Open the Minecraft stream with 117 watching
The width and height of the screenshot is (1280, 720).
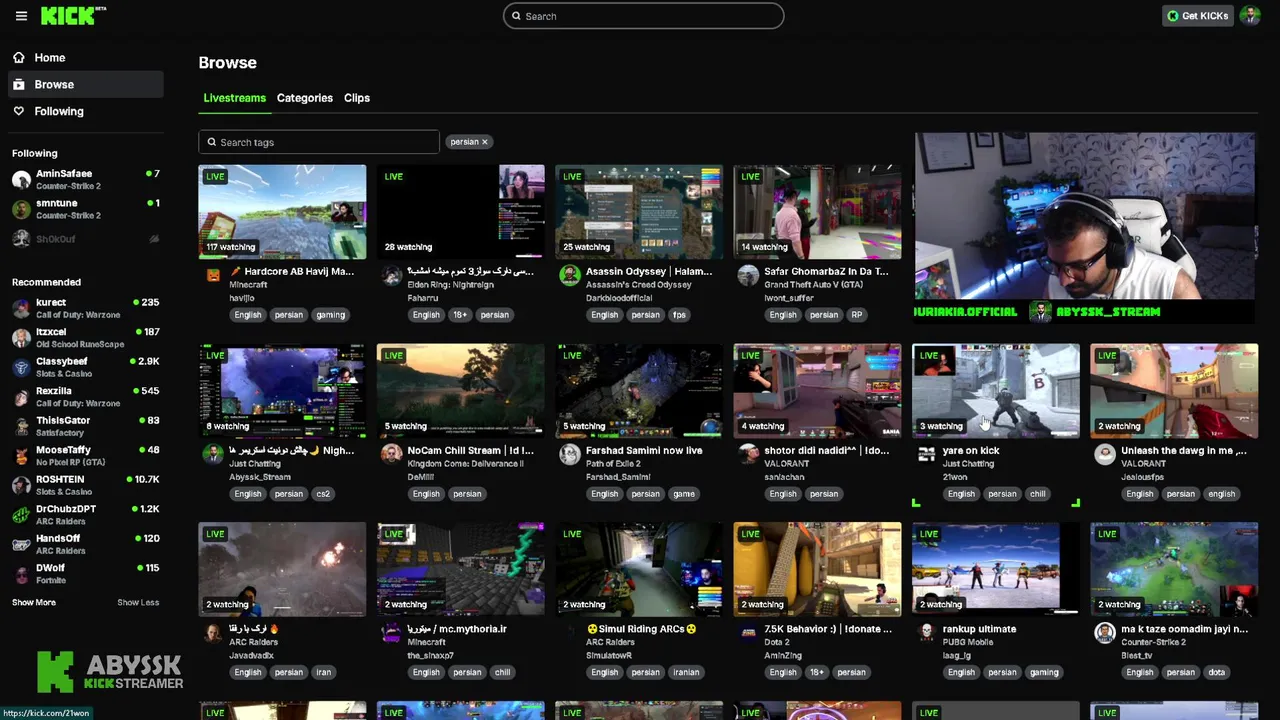(x=282, y=212)
